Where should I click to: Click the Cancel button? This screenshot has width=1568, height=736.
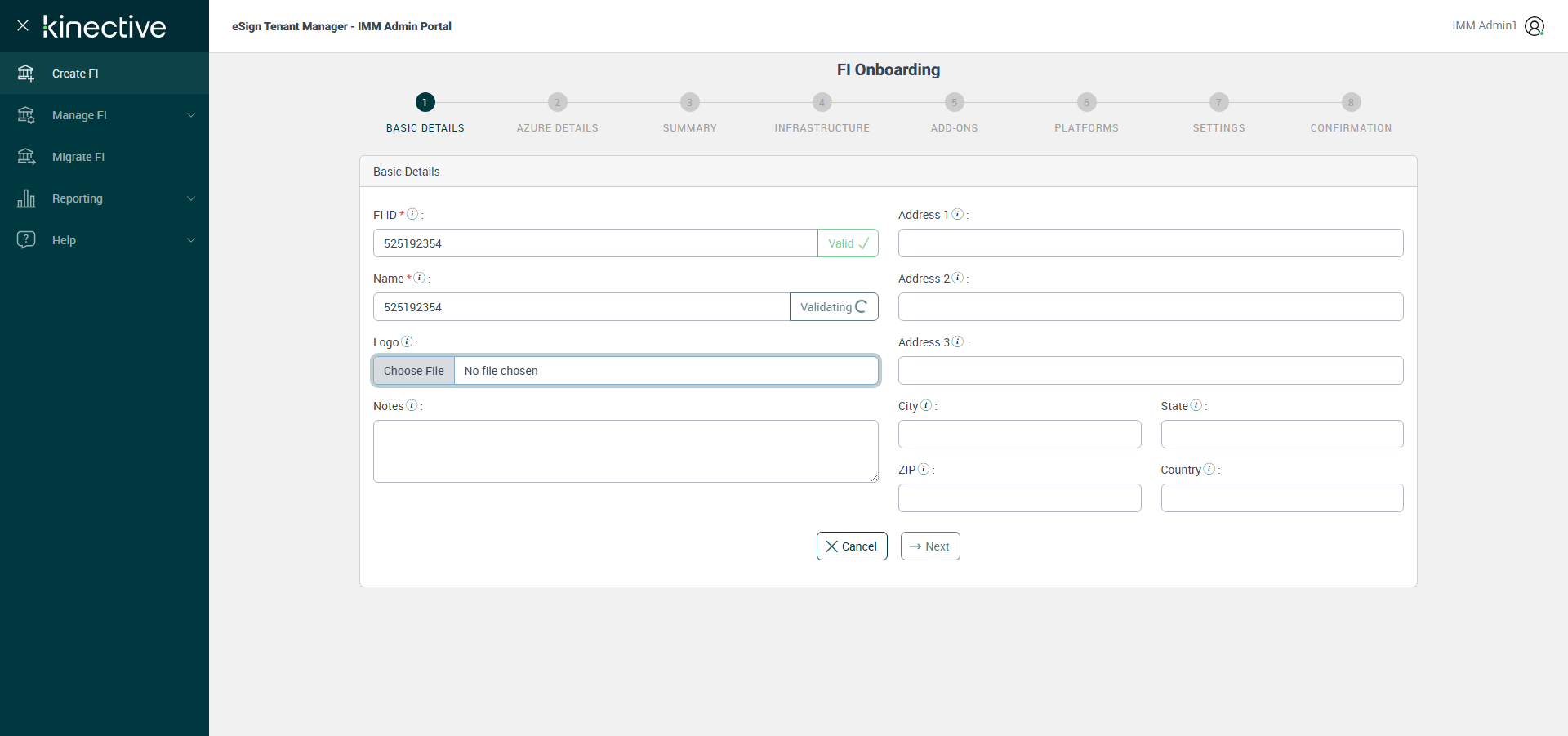pyautogui.click(x=852, y=546)
